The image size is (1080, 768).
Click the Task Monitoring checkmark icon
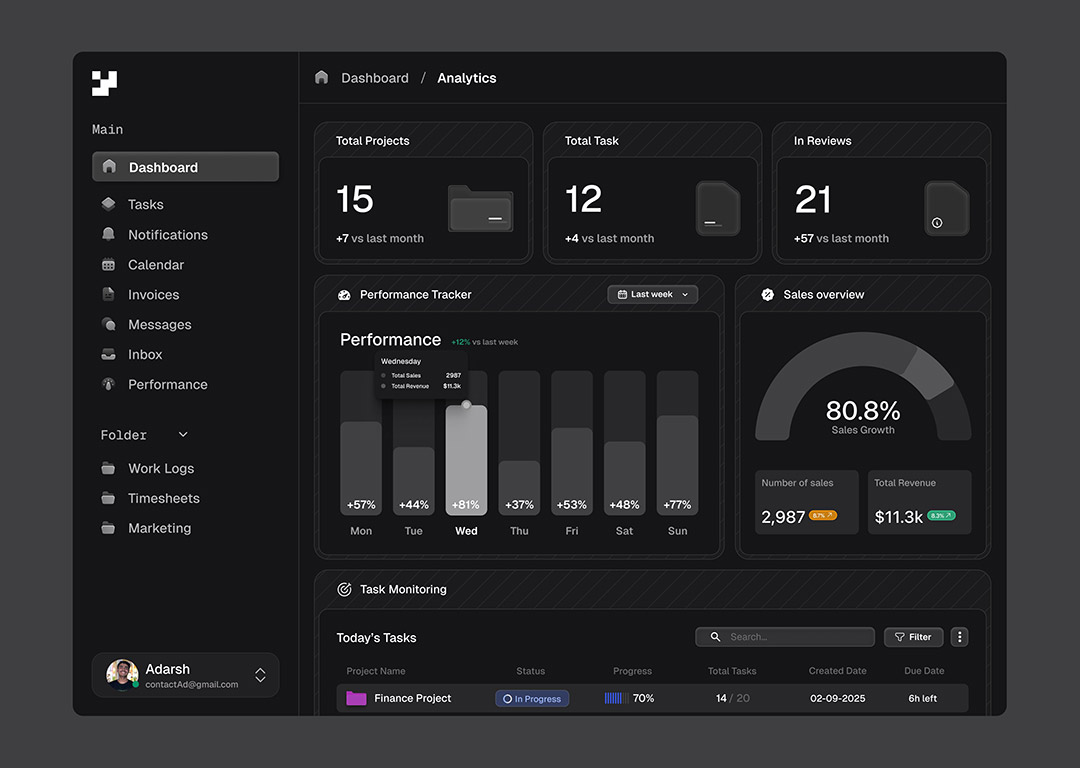(344, 589)
